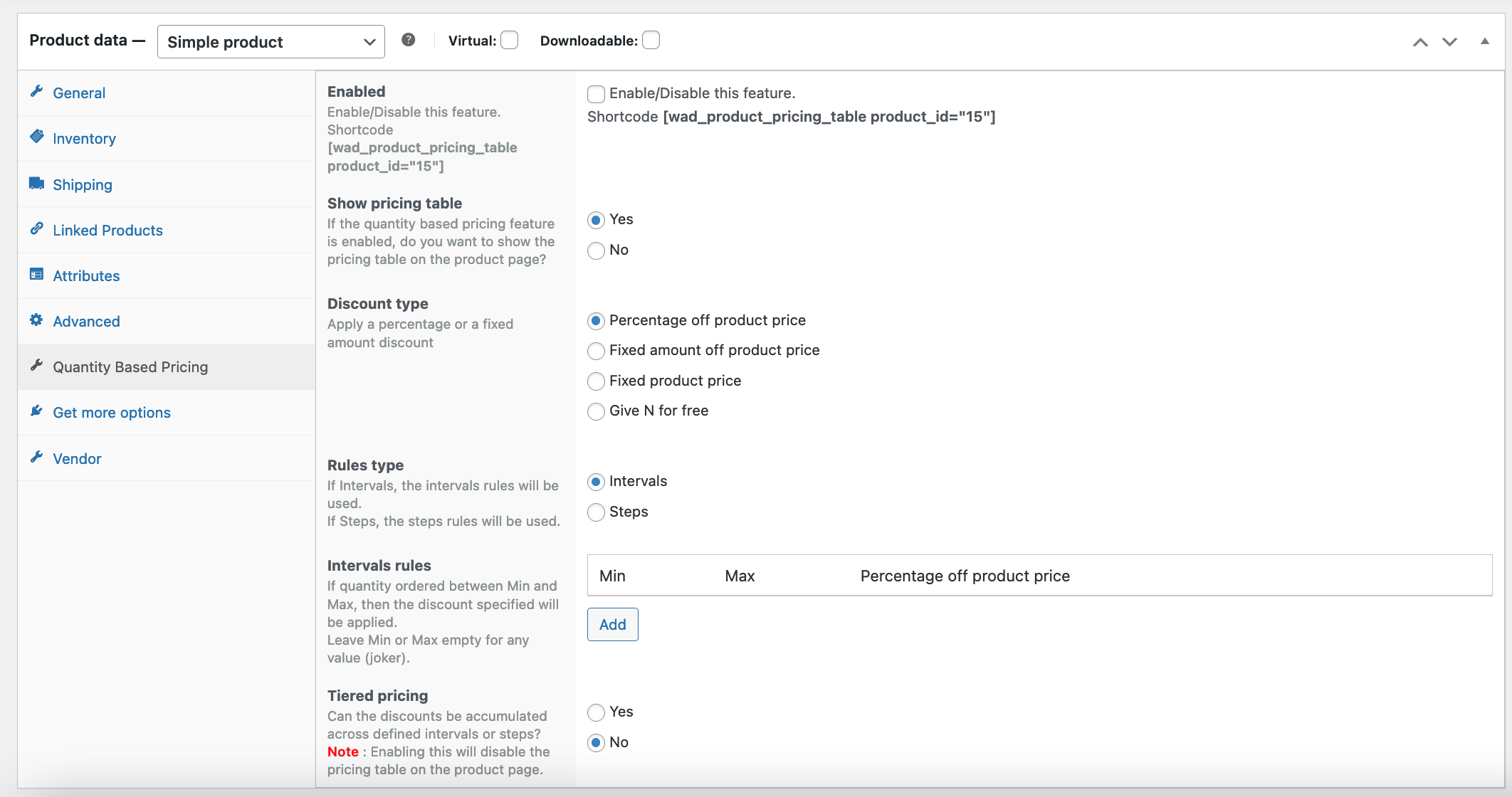Click the Shipping truck icon
The image size is (1512, 797).
(36, 184)
